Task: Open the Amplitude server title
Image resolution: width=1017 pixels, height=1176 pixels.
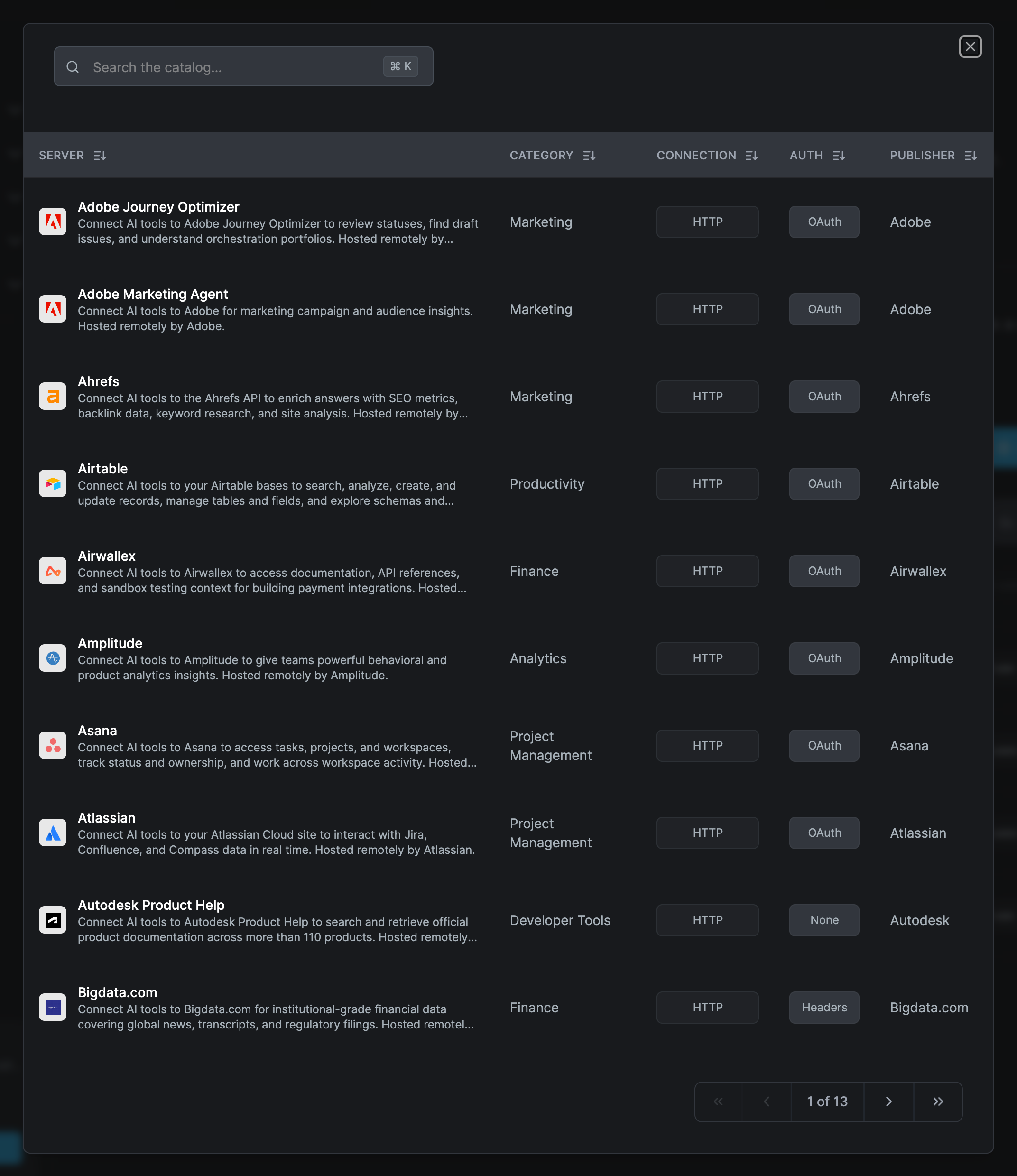Action: point(110,644)
